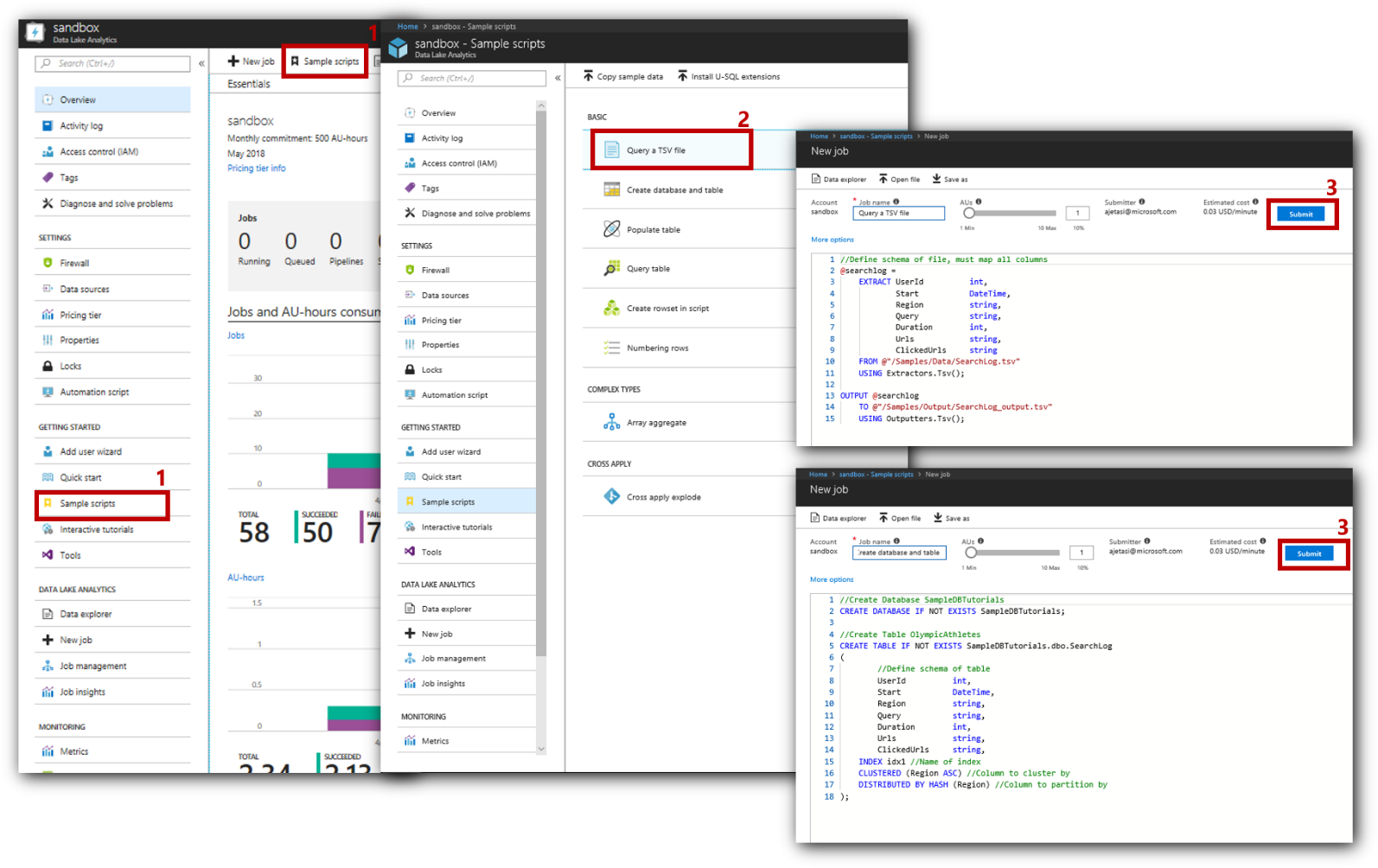Open Locks in the first window sidebar

[x=112, y=367]
